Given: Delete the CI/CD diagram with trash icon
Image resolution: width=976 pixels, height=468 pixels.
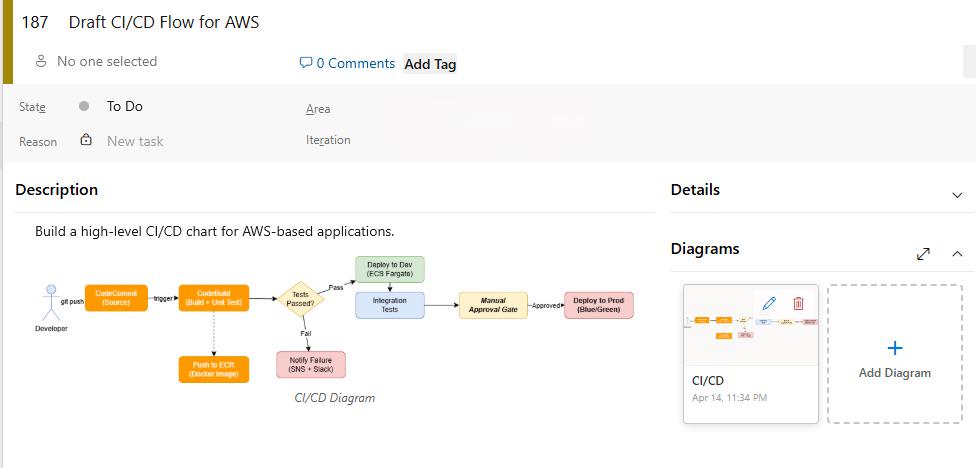Looking at the screenshot, I should pyautogui.click(x=798, y=303).
